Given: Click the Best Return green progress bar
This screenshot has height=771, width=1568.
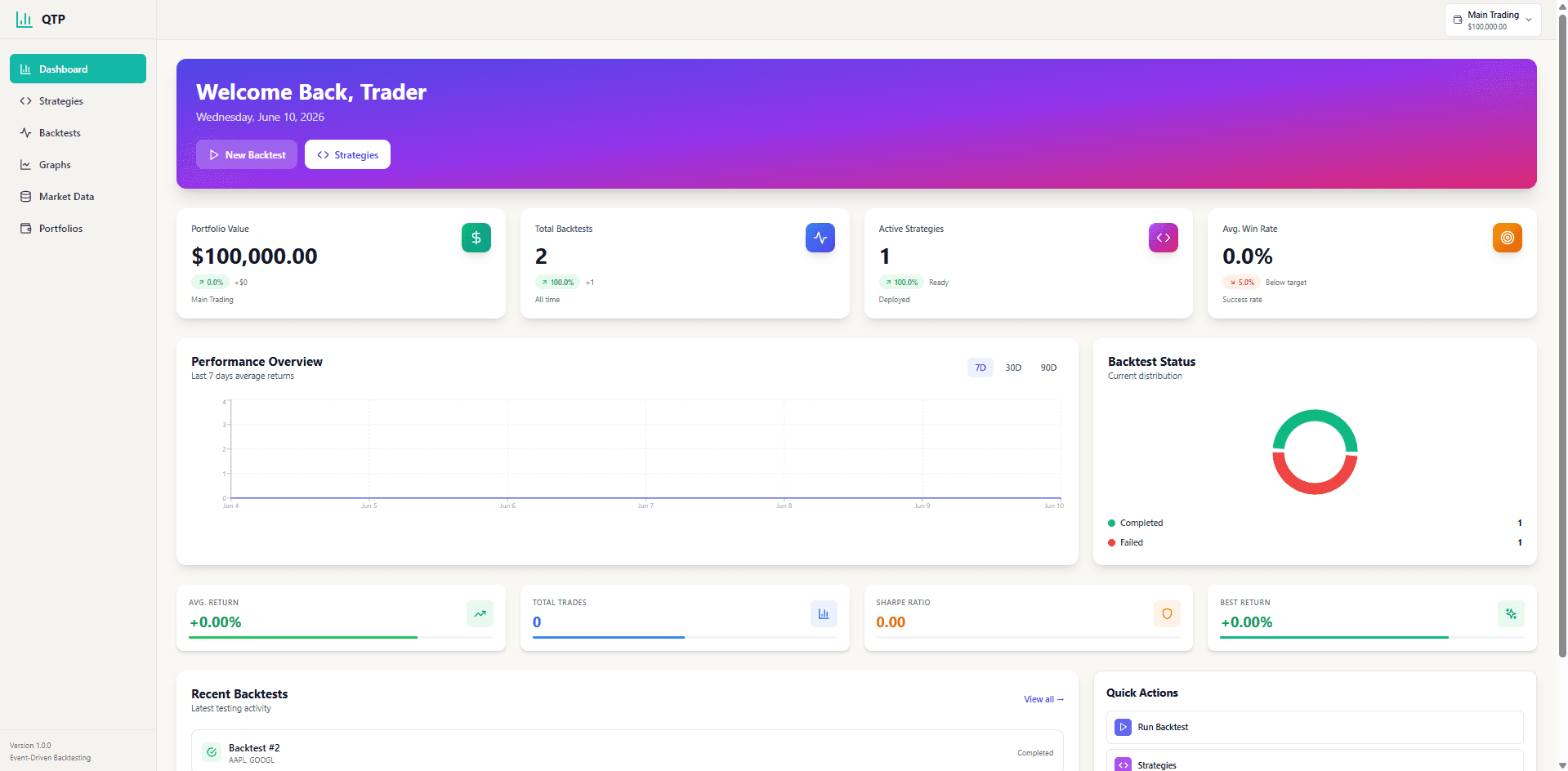Looking at the screenshot, I should 1334,637.
